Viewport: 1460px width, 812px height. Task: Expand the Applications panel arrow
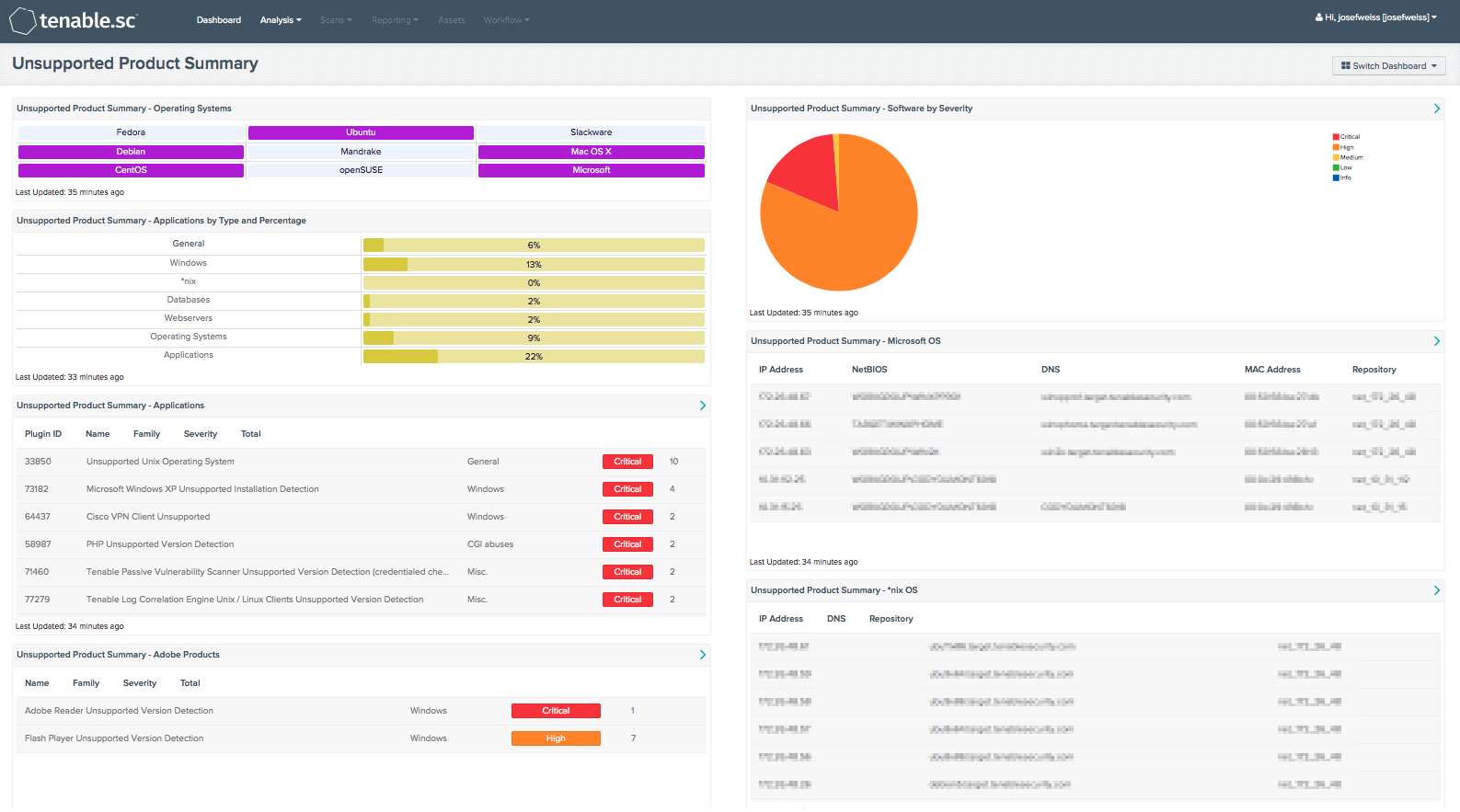pos(703,406)
